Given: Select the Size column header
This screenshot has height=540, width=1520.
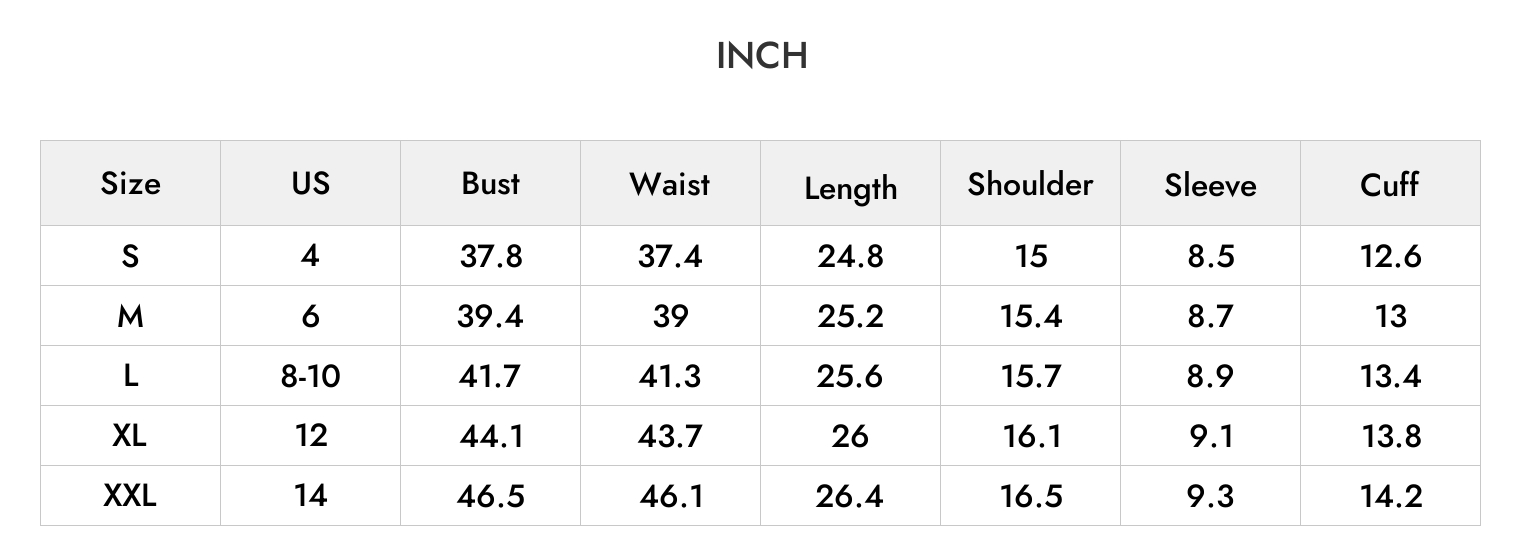Looking at the screenshot, I should point(130,184).
